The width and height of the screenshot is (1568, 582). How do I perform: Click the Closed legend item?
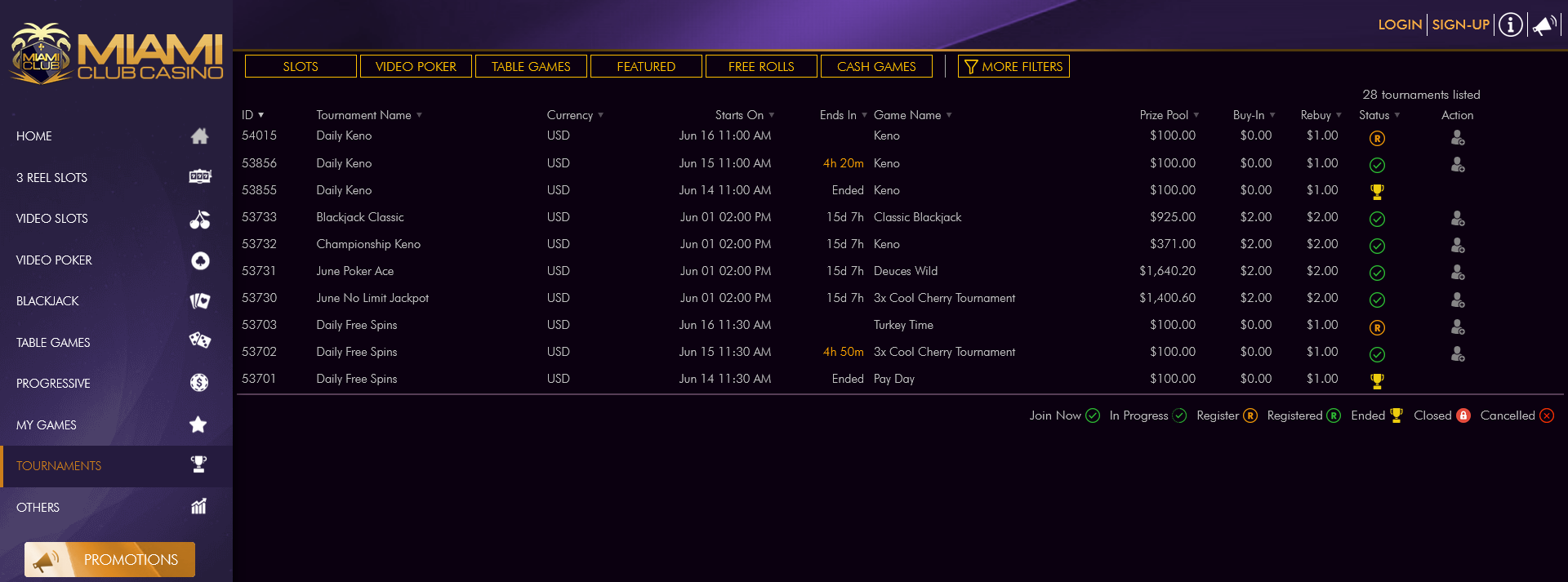(1441, 415)
